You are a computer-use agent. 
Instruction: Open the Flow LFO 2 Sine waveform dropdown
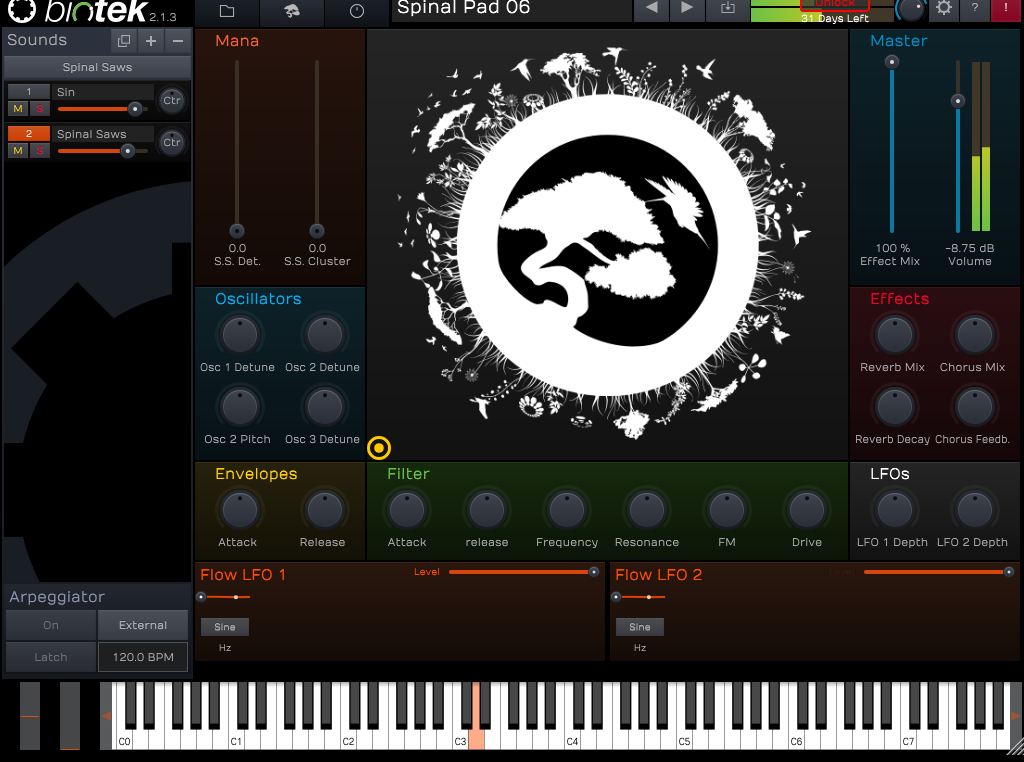pyautogui.click(x=640, y=627)
